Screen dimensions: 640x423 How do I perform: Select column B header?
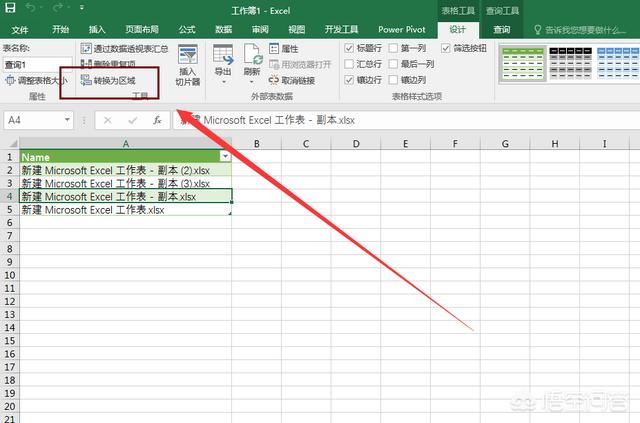click(x=257, y=143)
